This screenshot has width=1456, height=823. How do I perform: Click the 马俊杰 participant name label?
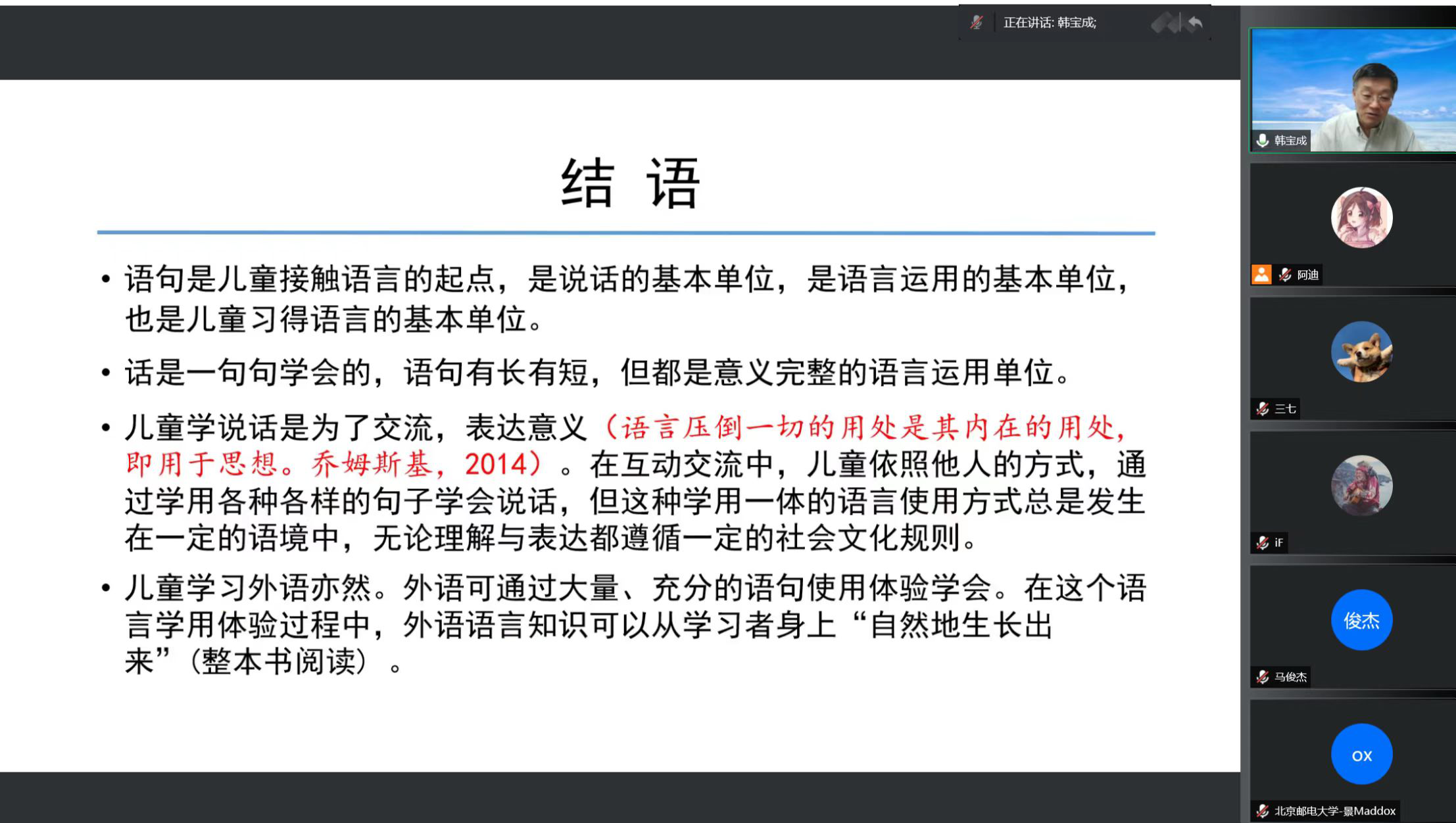tap(1290, 677)
